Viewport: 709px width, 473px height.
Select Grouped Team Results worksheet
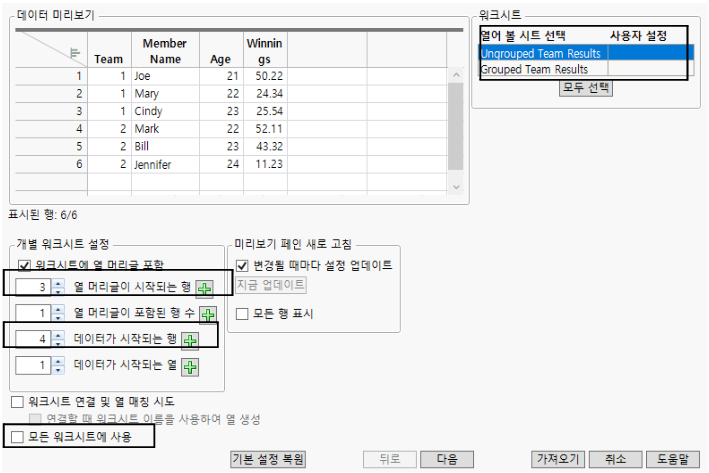click(586, 69)
